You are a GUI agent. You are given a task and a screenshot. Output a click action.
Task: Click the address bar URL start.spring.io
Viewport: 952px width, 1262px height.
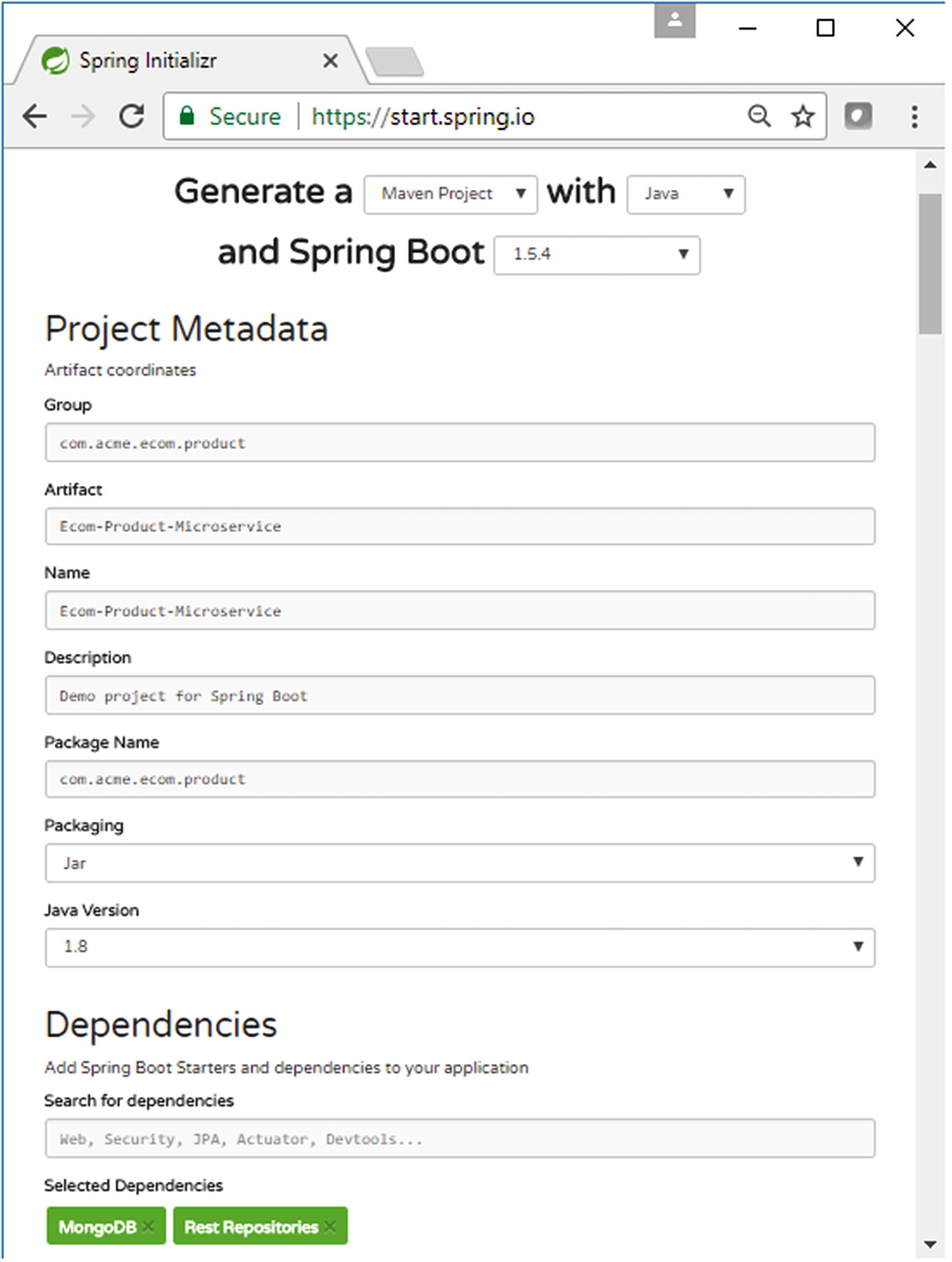point(423,117)
